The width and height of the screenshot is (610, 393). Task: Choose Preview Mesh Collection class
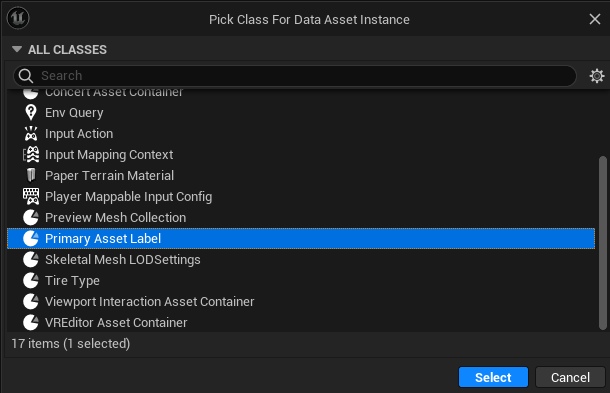[301, 218]
